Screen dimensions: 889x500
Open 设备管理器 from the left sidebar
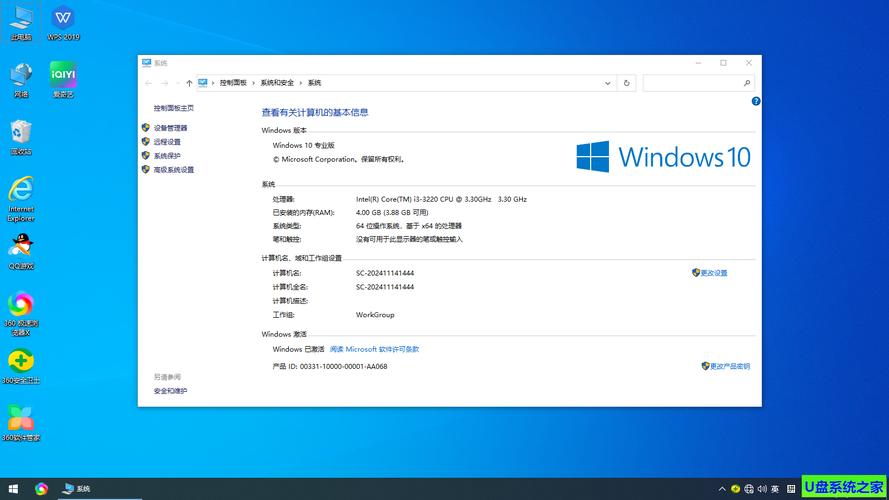coord(170,128)
